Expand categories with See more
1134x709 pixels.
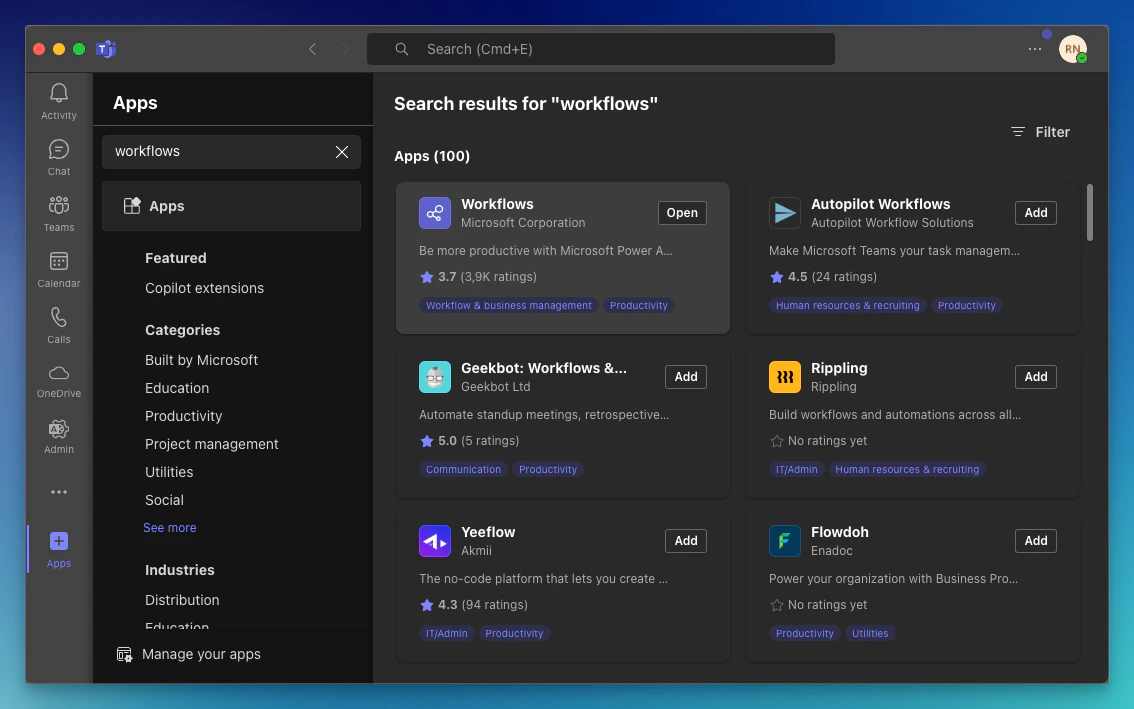click(x=169, y=528)
